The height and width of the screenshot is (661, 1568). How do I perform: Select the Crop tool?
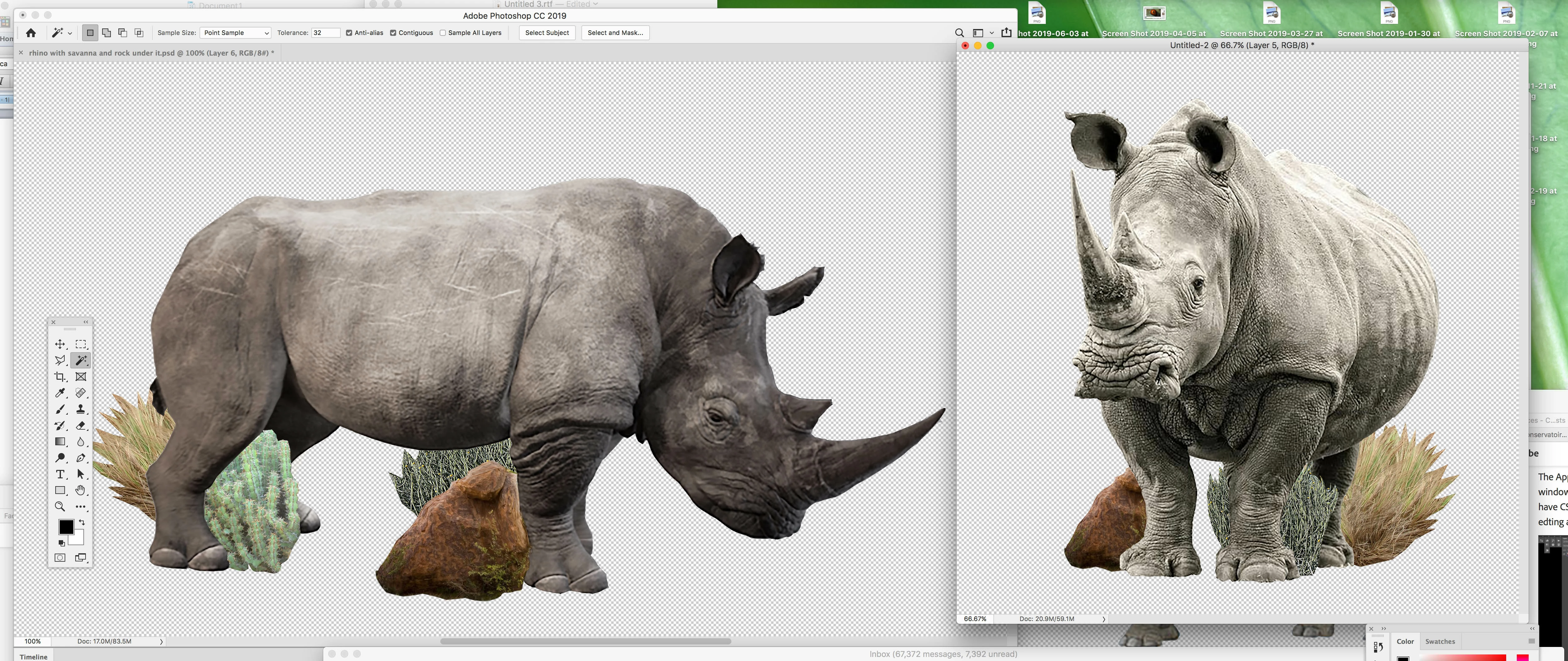[60, 377]
